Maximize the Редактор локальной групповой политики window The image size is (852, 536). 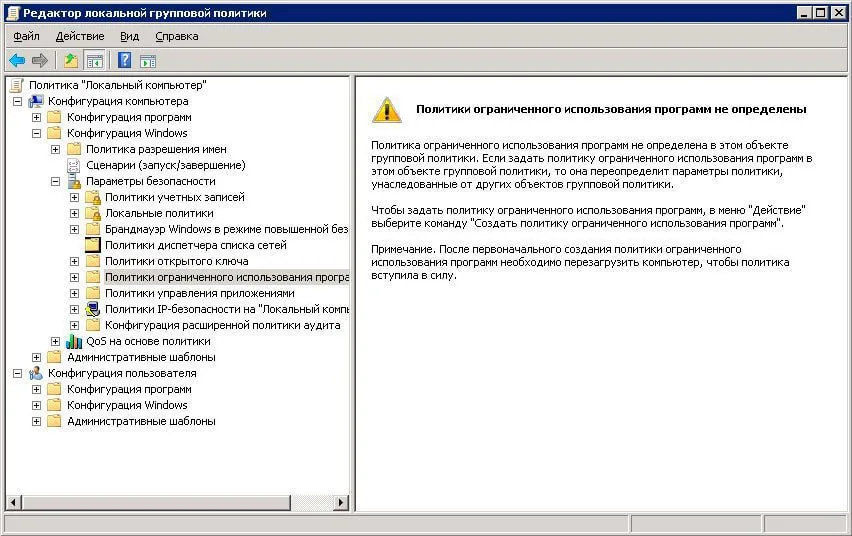coord(822,13)
